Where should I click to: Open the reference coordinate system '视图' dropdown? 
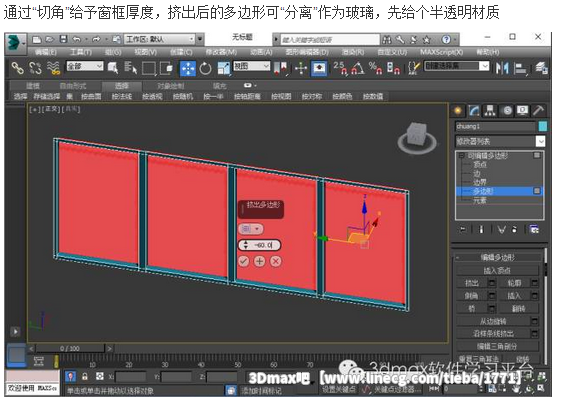point(252,66)
